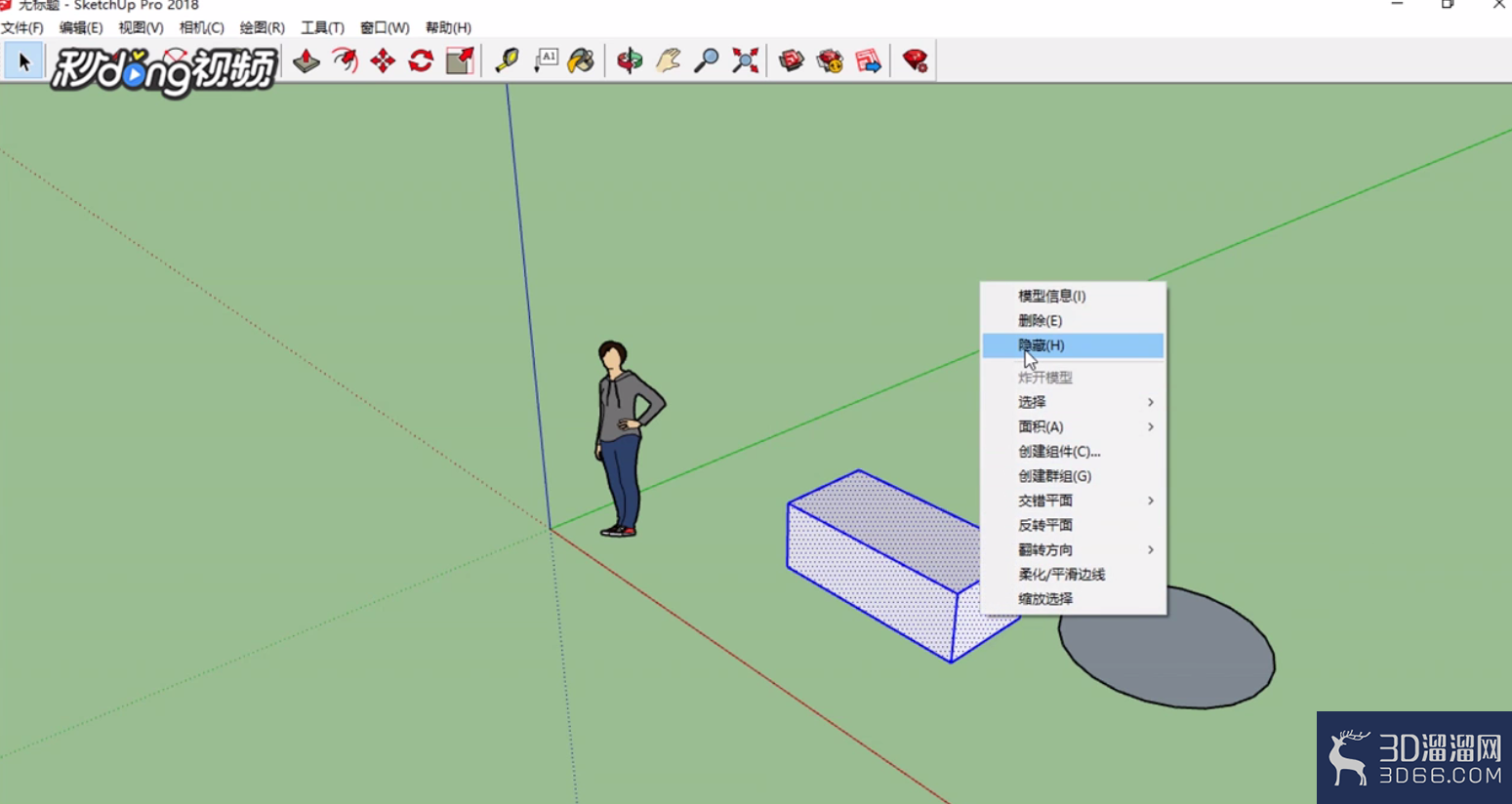Activate the Offset tool

[x=345, y=60]
